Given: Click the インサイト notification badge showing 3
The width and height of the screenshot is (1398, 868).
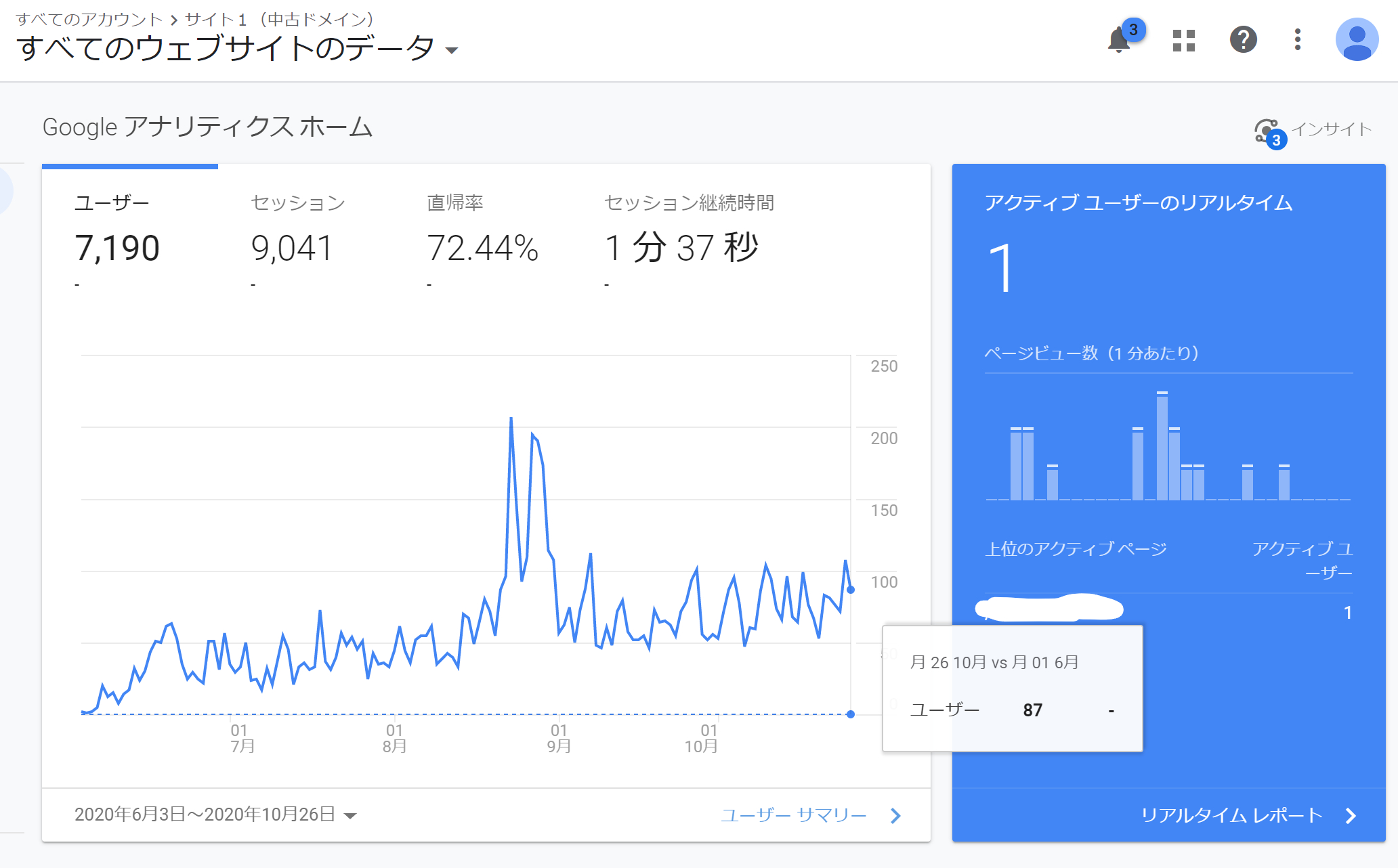Looking at the screenshot, I should coord(1276,141).
